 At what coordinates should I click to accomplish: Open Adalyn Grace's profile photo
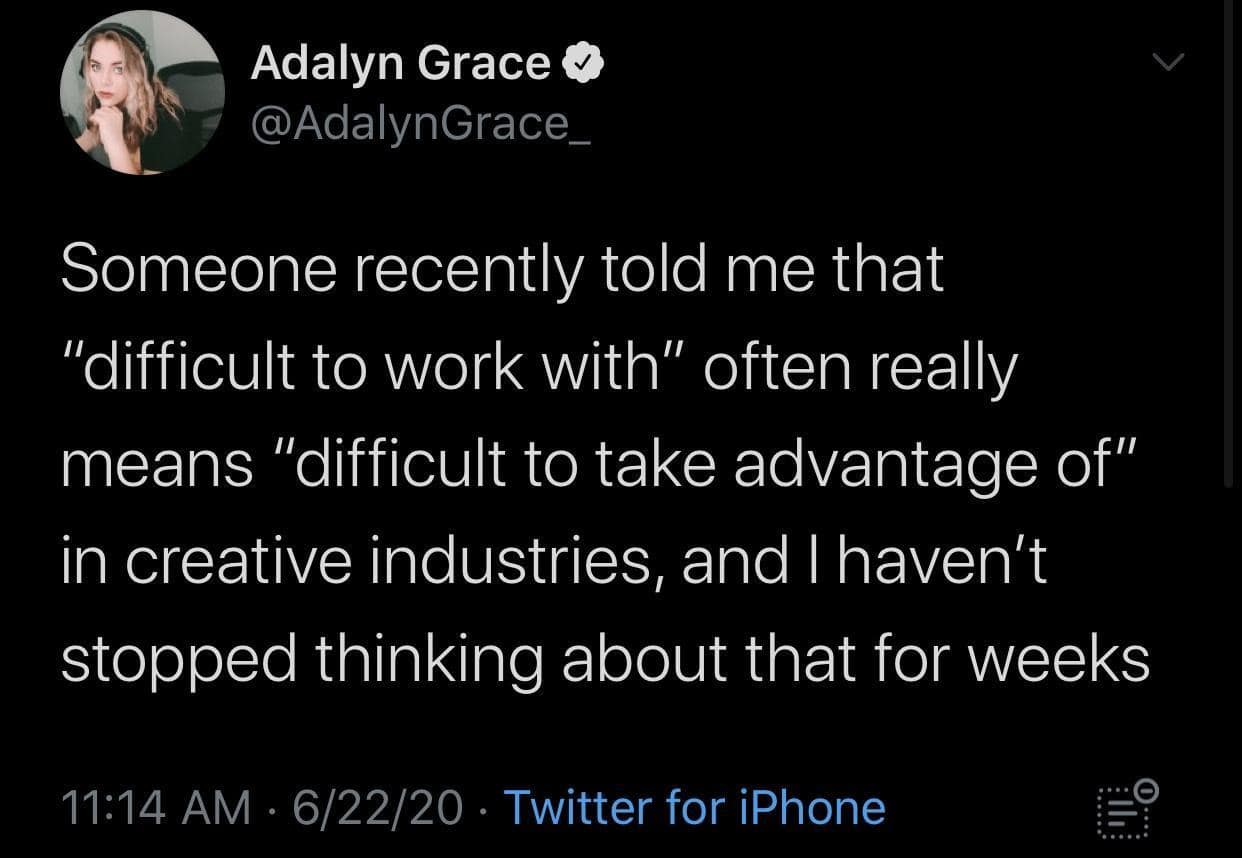tap(141, 93)
